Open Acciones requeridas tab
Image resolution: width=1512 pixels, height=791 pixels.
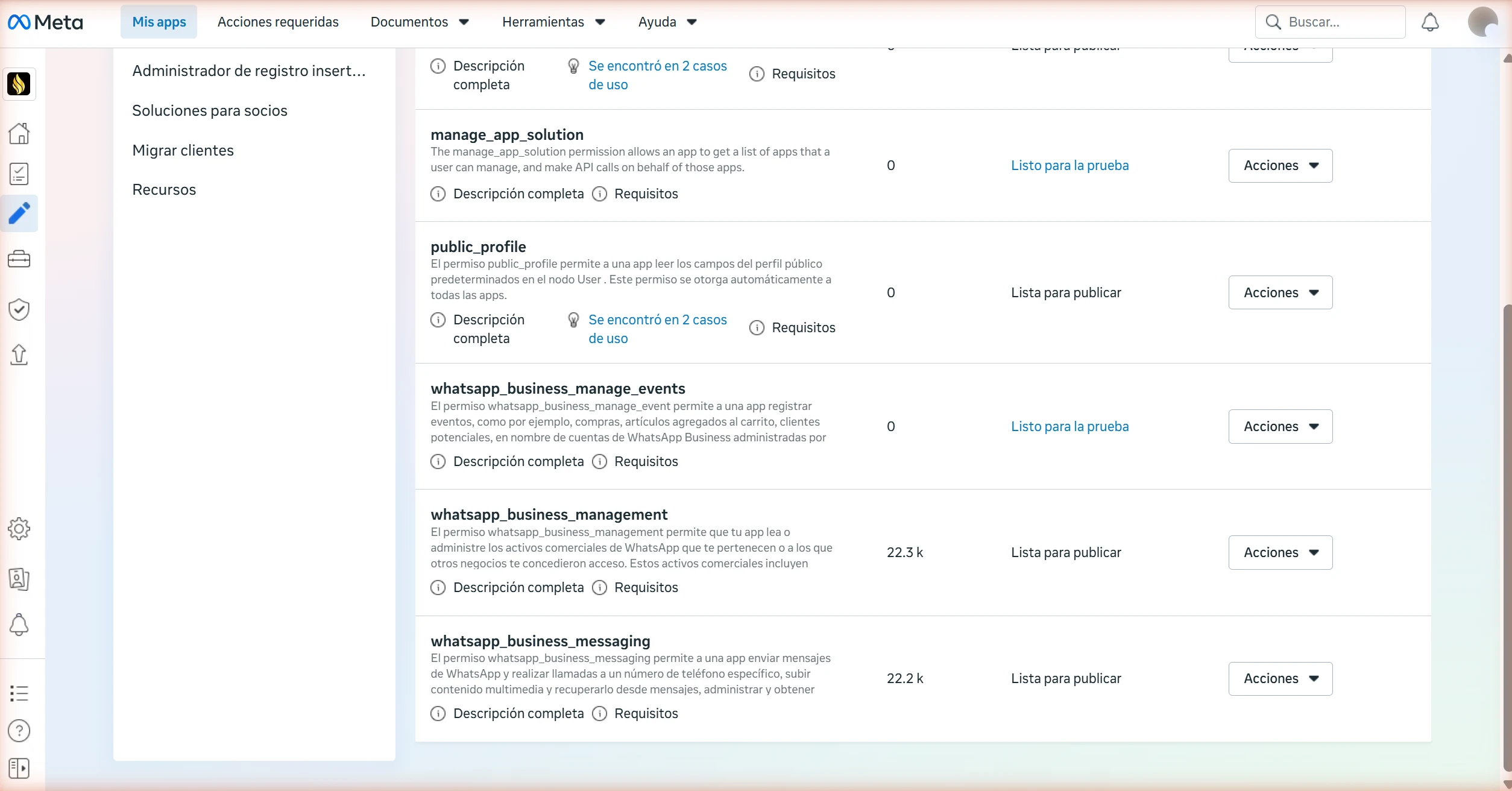tap(278, 22)
